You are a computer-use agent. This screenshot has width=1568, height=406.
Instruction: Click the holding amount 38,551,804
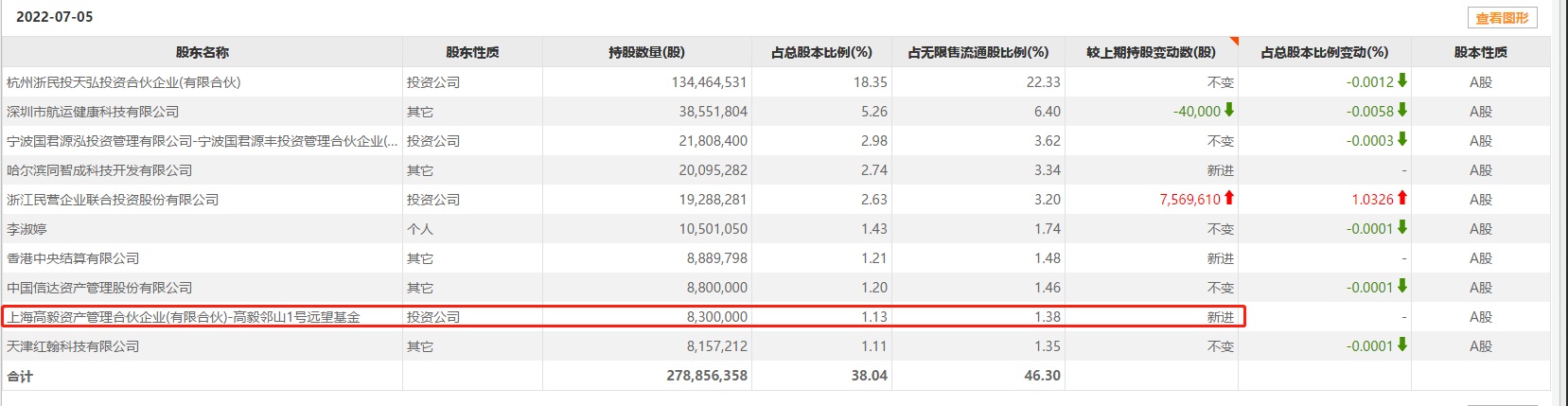tap(714, 112)
